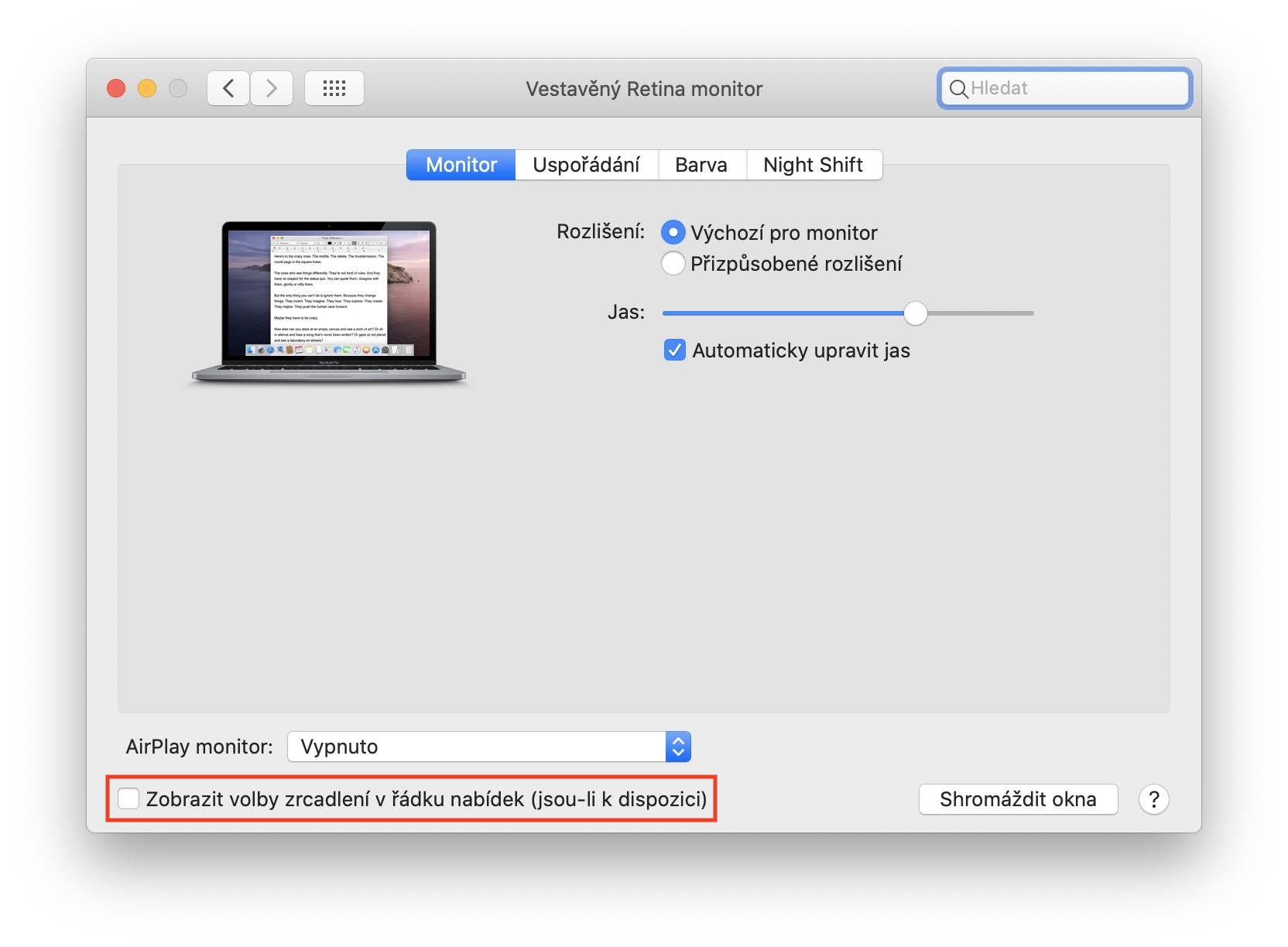
Task: Uncheck Automaticky upravit jas checkbox
Action: (x=675, y=350)
